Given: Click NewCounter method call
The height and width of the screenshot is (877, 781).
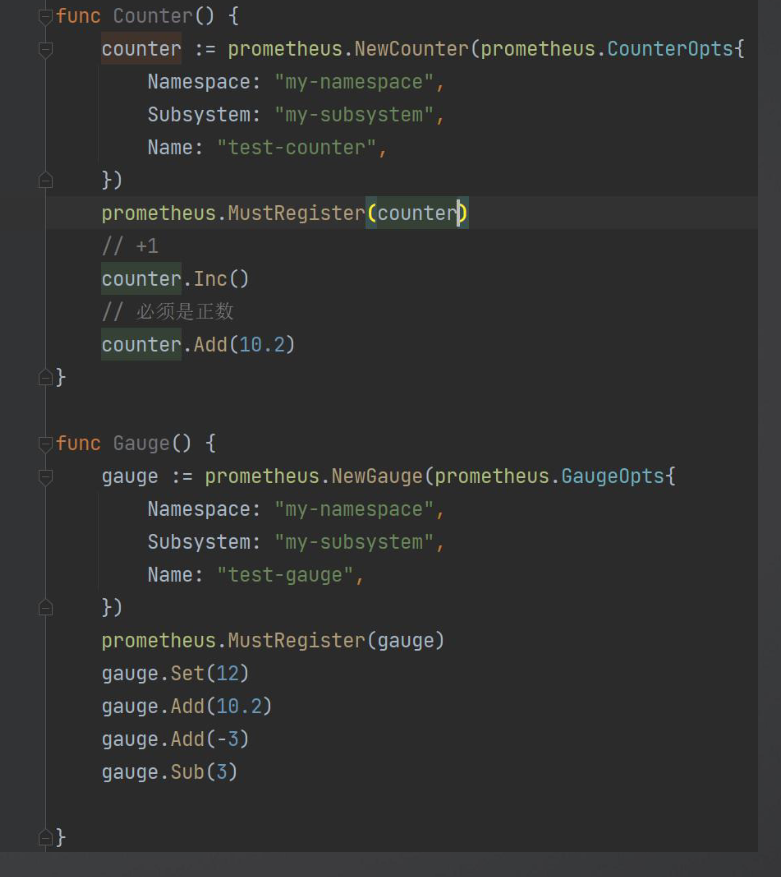Looking at the screenshot, I should (x=411, y=49).
